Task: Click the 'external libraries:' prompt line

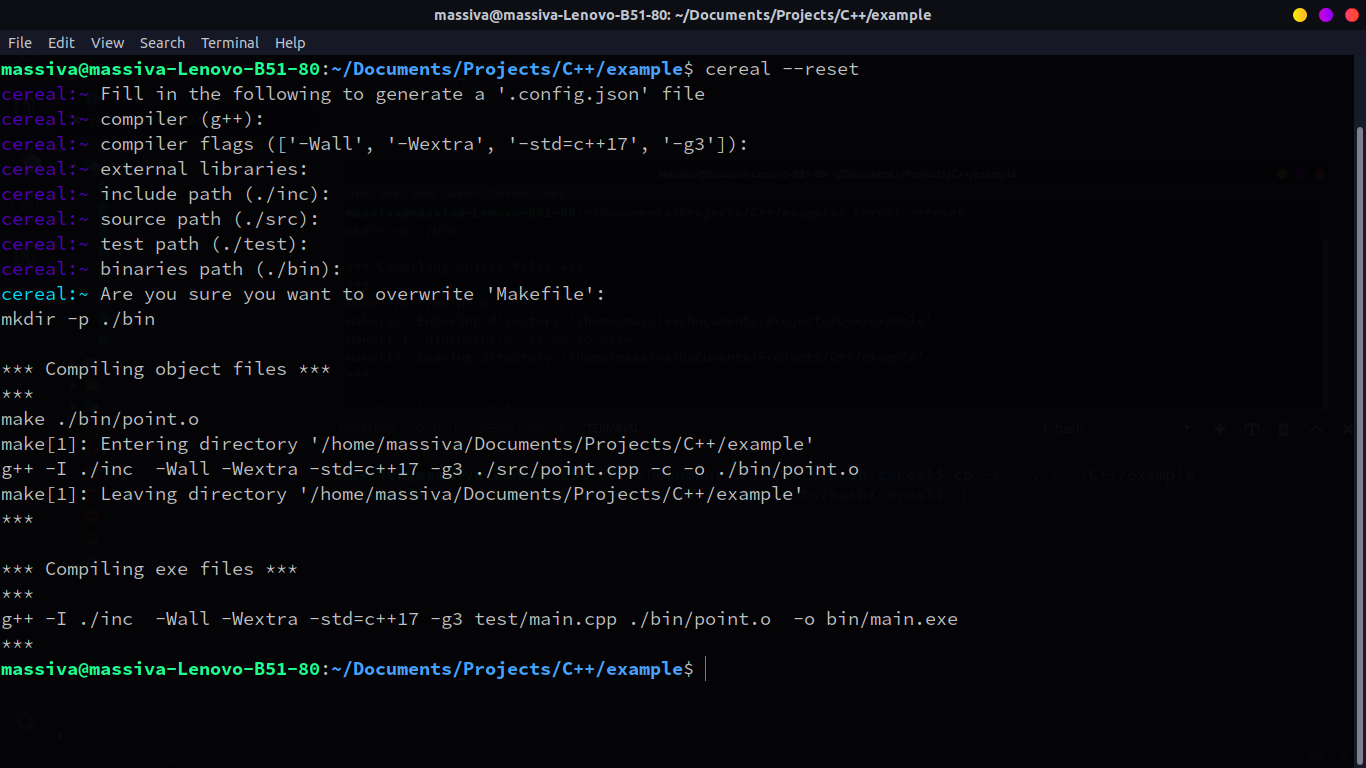Action: tap(155, 169)
